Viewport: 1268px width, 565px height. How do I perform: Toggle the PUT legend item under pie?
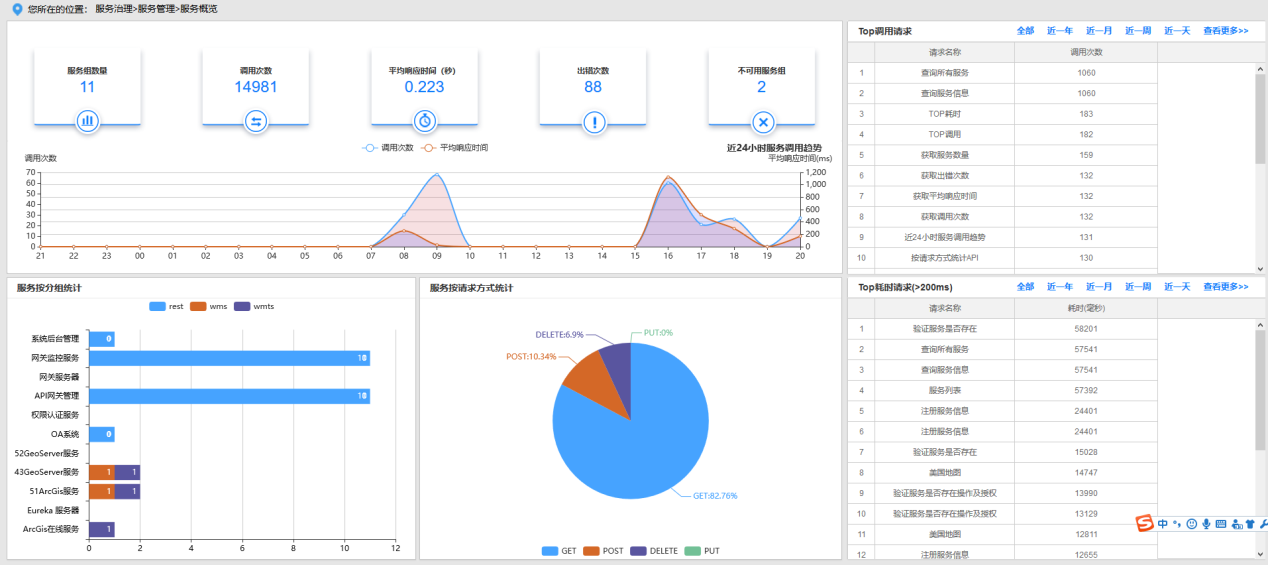pos(702,551)
